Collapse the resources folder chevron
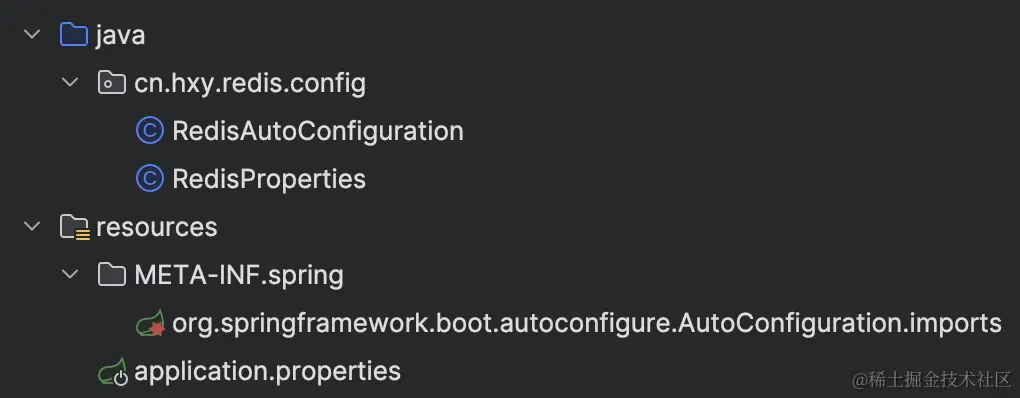 coord(31,227)
